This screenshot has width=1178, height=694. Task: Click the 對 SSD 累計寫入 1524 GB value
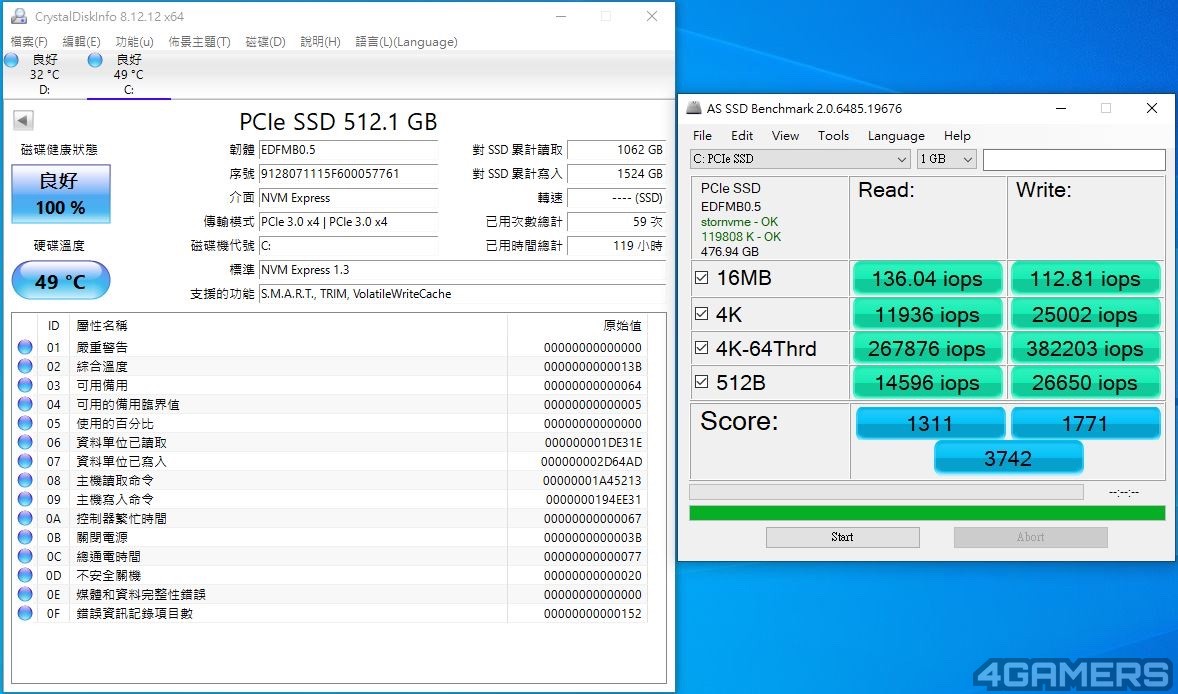click(x=617, y=174)
